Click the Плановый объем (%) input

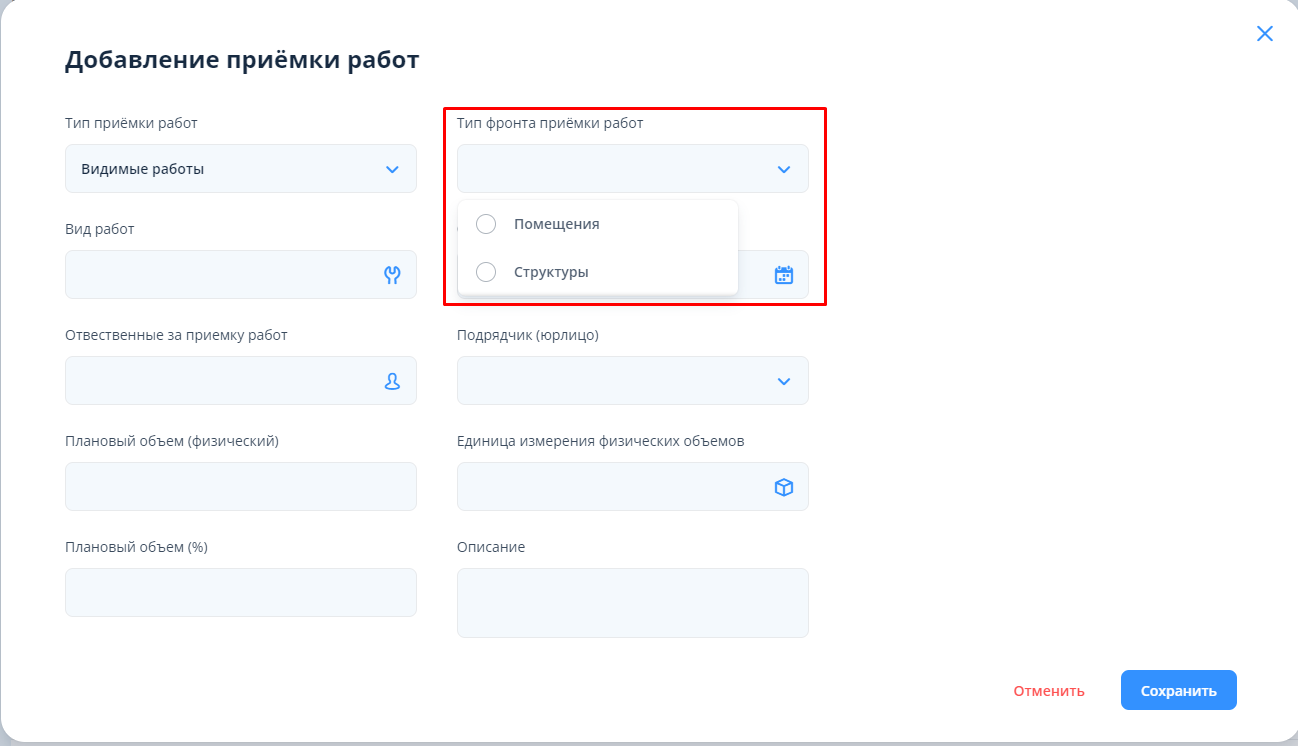click(240, 593)
